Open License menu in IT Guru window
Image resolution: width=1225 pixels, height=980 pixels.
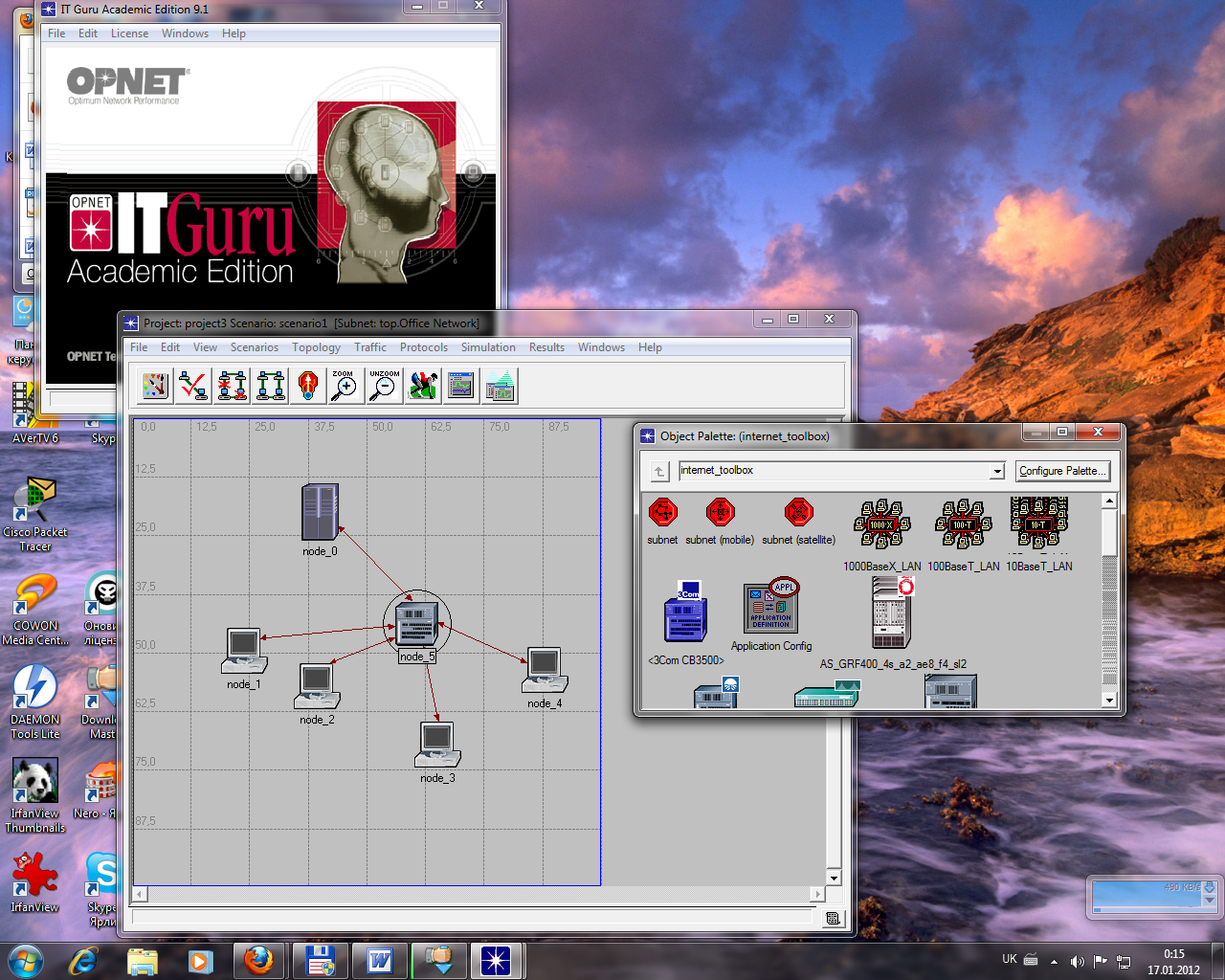[x=129, y=33]
